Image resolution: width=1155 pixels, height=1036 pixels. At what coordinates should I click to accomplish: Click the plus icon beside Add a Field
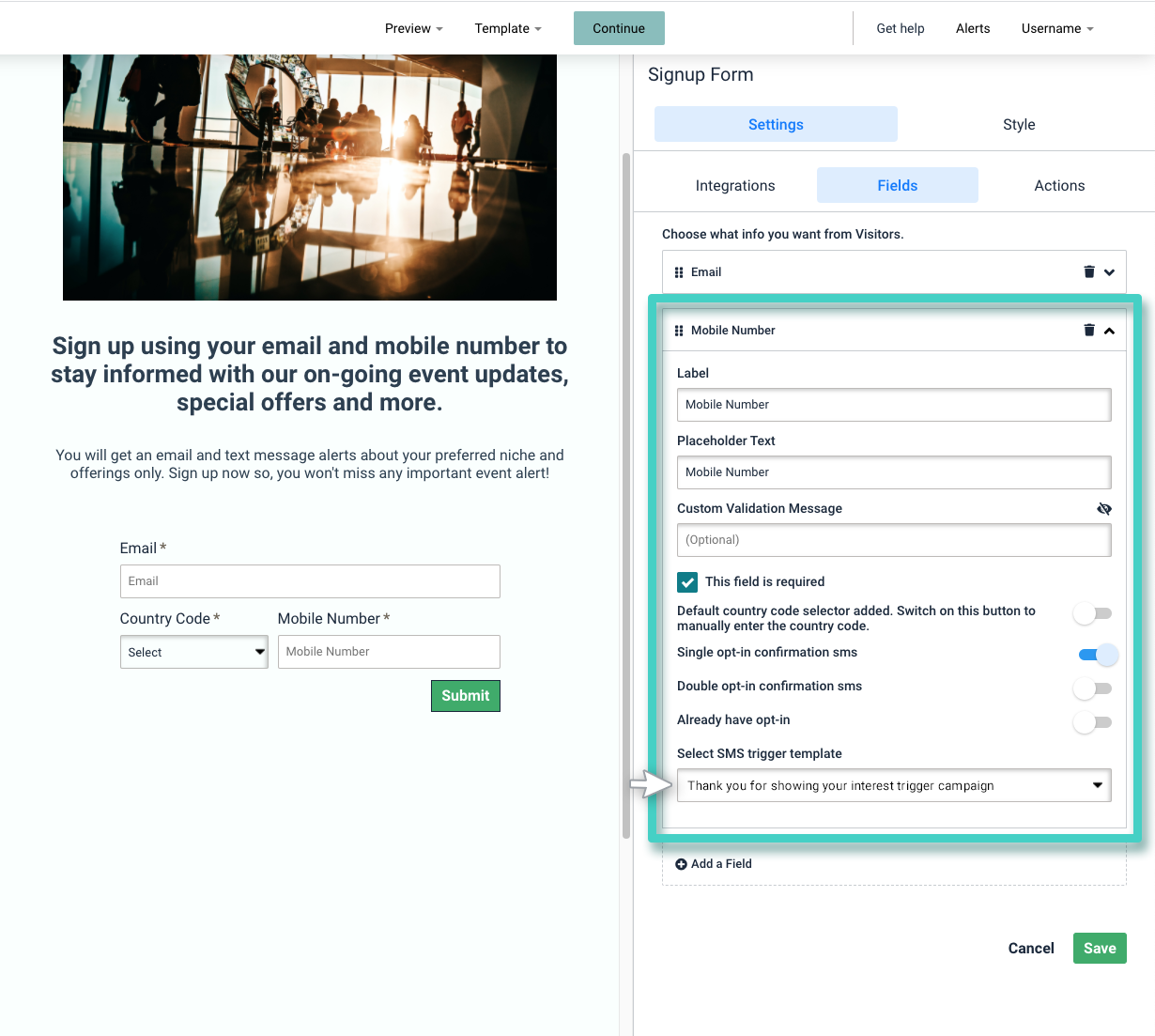coord(681,864)
